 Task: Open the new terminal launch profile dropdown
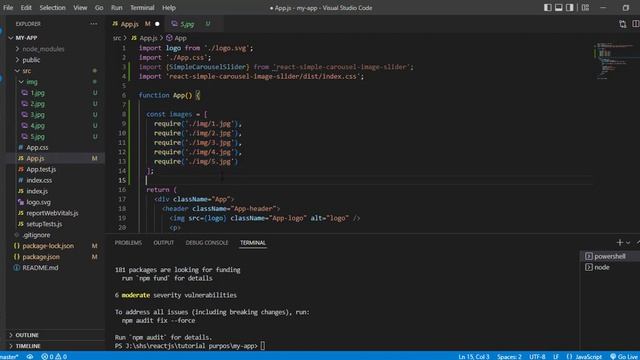point(628,242)
